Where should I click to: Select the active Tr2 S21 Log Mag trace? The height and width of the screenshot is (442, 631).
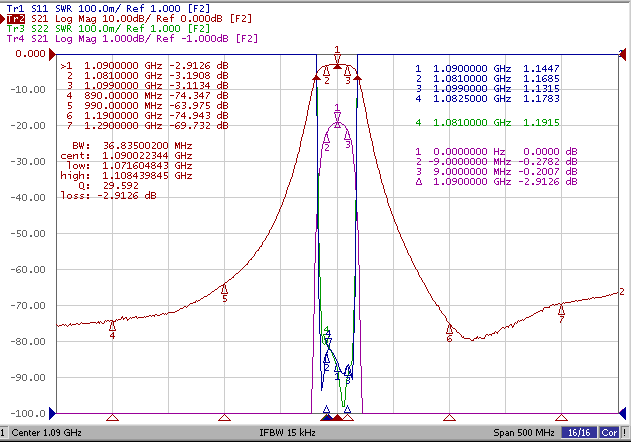click(129, 19)
